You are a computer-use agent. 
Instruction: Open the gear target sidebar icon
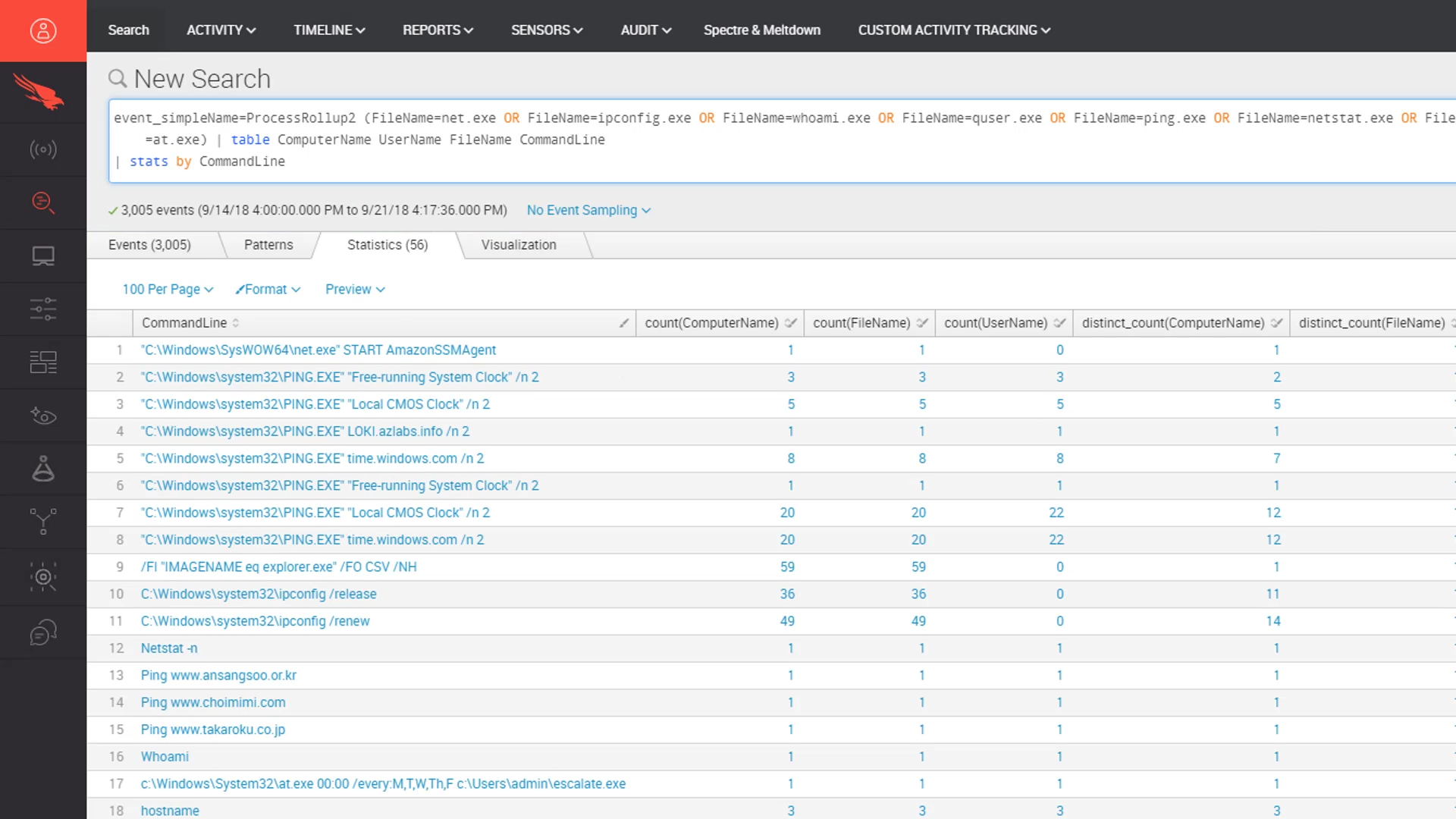tap(43, 577)
